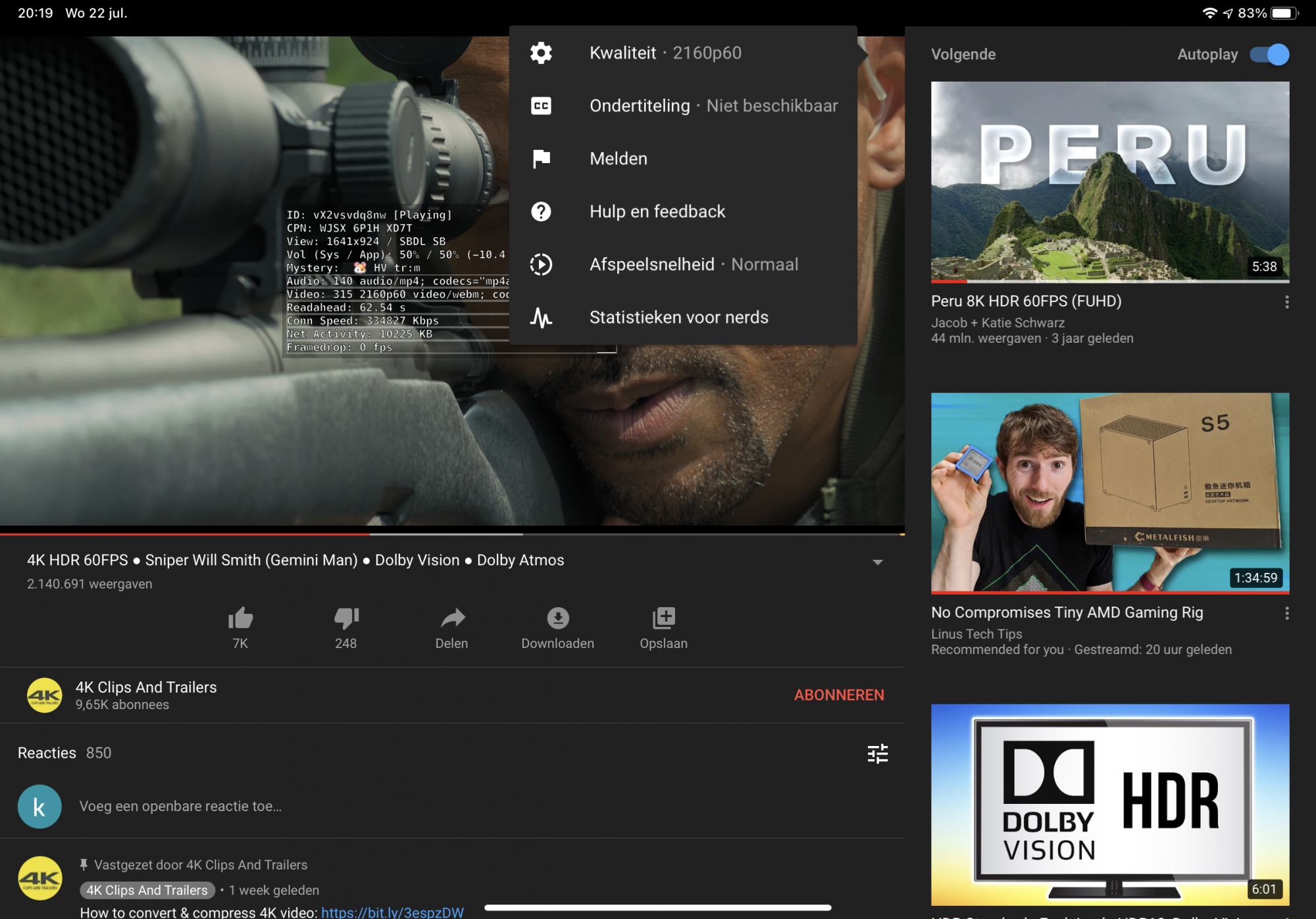Image resolution: width=1316 pixels, height=919 pixels.
Task: Expand the video description arrow
Action: (x=877, y=562)
